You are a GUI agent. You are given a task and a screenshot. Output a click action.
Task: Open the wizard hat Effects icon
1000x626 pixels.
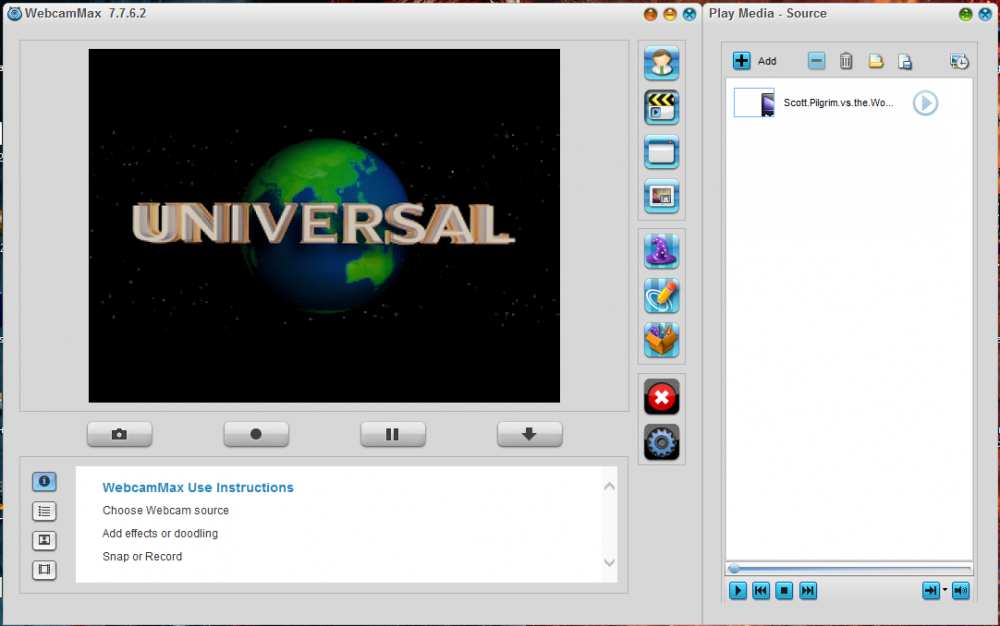coord(661,251)
